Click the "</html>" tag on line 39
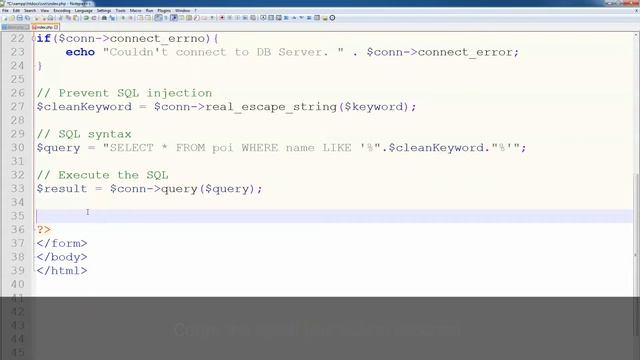 [x=62, y=271]
